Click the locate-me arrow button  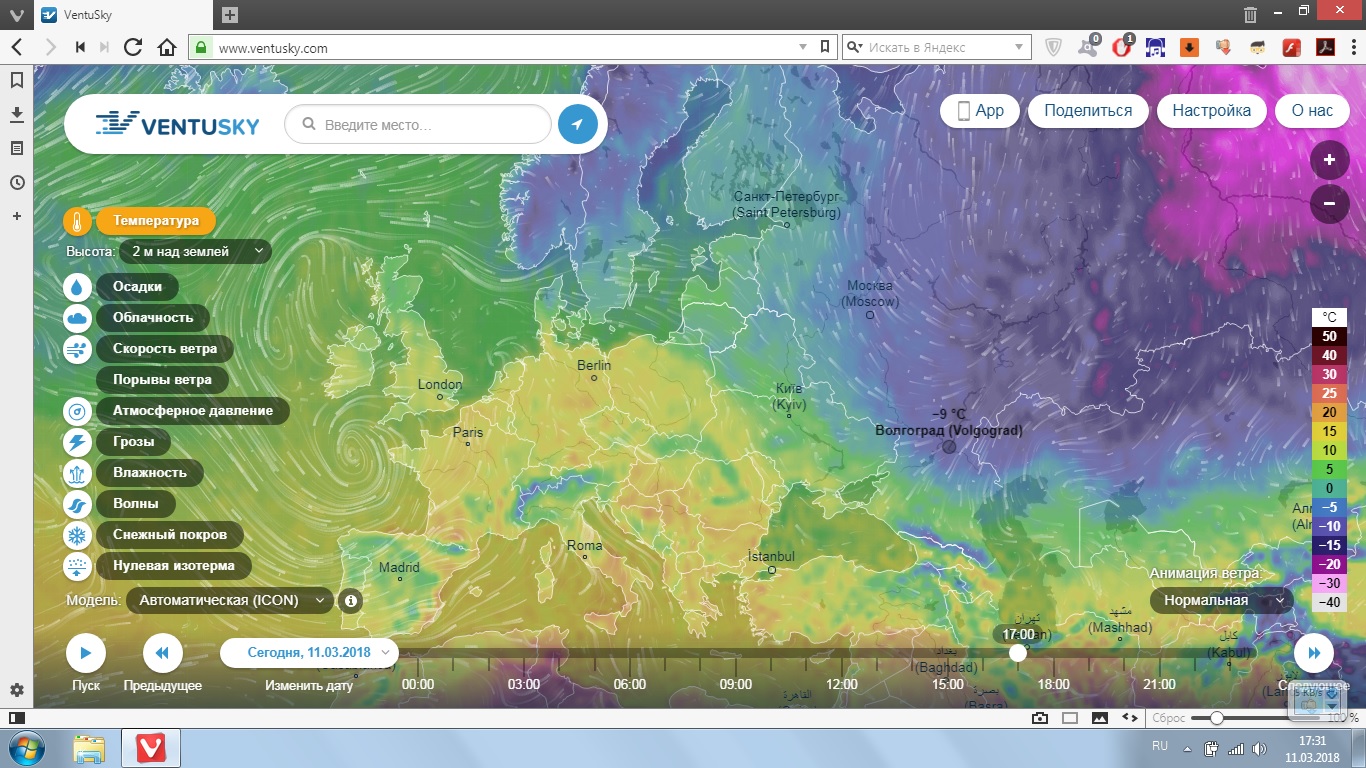(577, 125)
